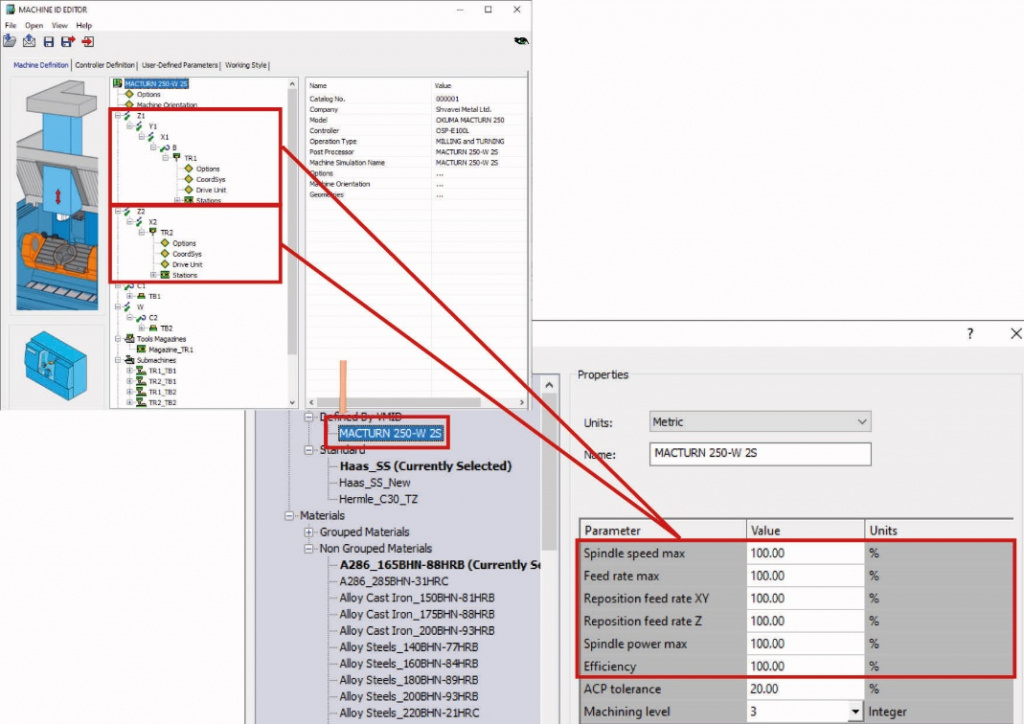Image resolution: width=1024 pixels, height=724 pixels.
Task: Select Haas_SS_New machine in list
Action: (x=375, y=483)
